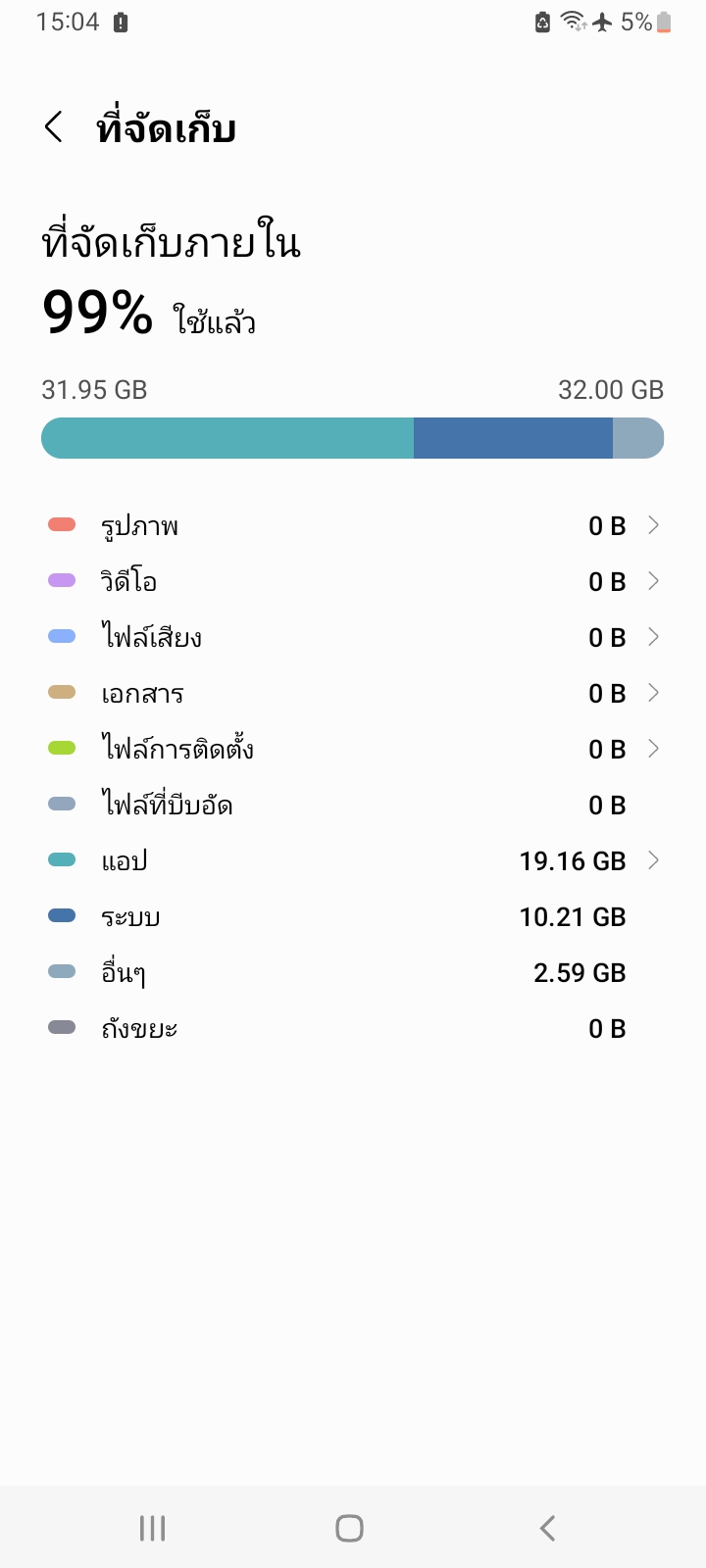Tap the green ไฟล์การติดตั้ง color indicator
The height and width of the screenshot is (1568, 706).
click(x=62, y=749)
